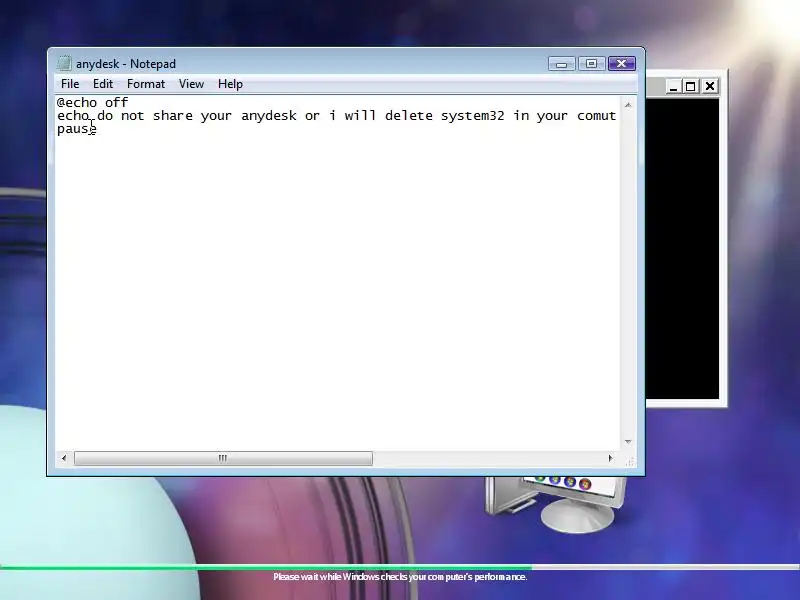Viewport: 800px width, 600px height.
Task: Click the horizontal scrollbar thumb in Notepad
Action: click(223, 458)
